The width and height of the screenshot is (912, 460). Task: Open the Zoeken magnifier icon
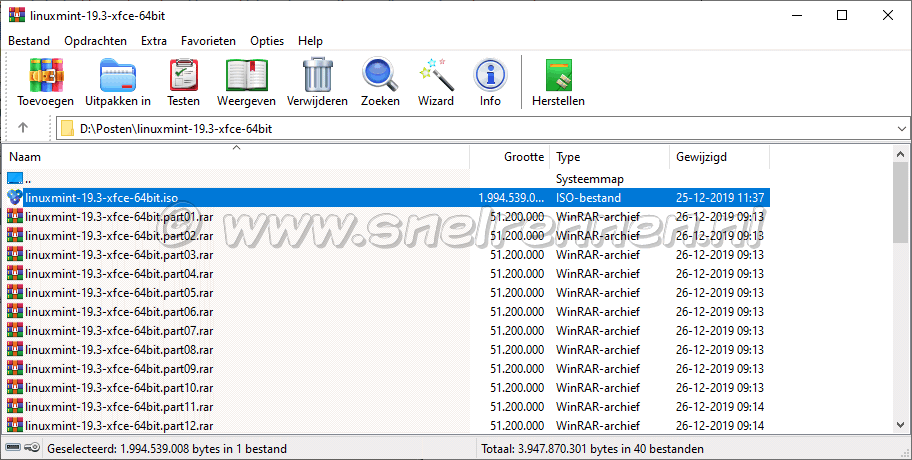tap(380, 75)
